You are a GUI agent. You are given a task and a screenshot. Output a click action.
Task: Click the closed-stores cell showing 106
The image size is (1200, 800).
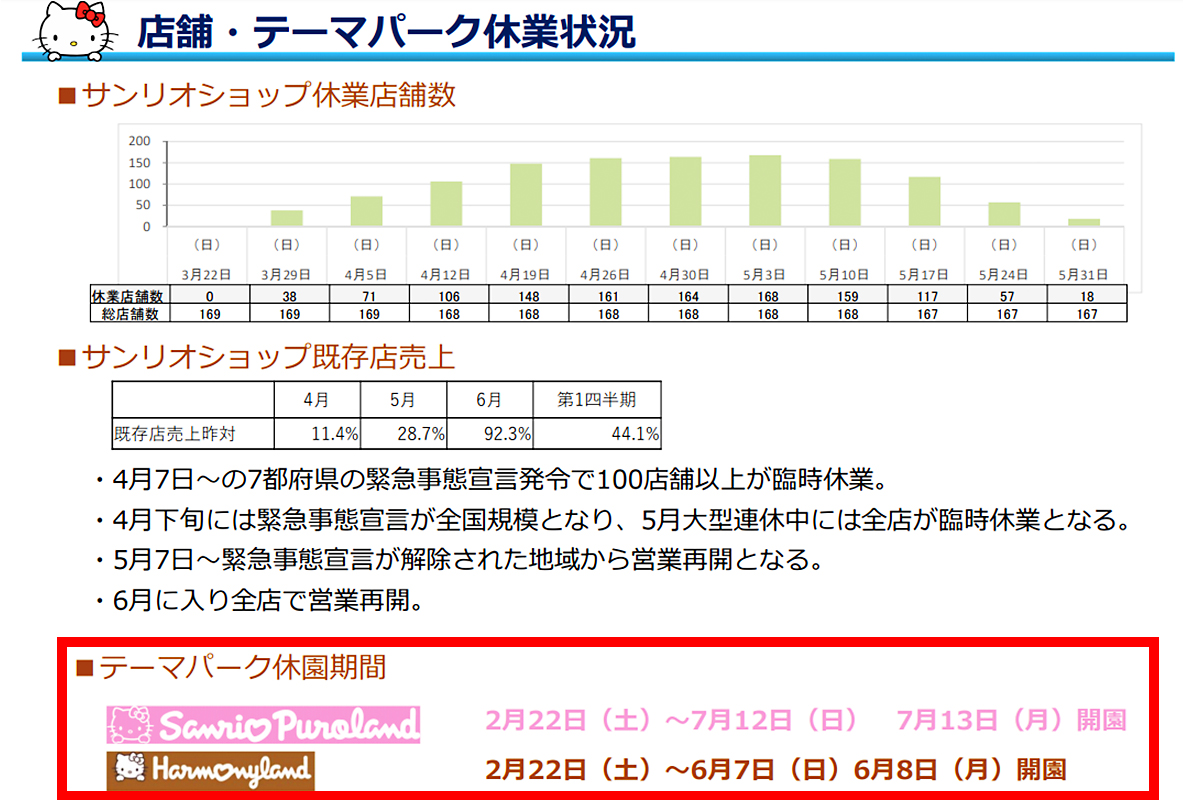point(447,297)
